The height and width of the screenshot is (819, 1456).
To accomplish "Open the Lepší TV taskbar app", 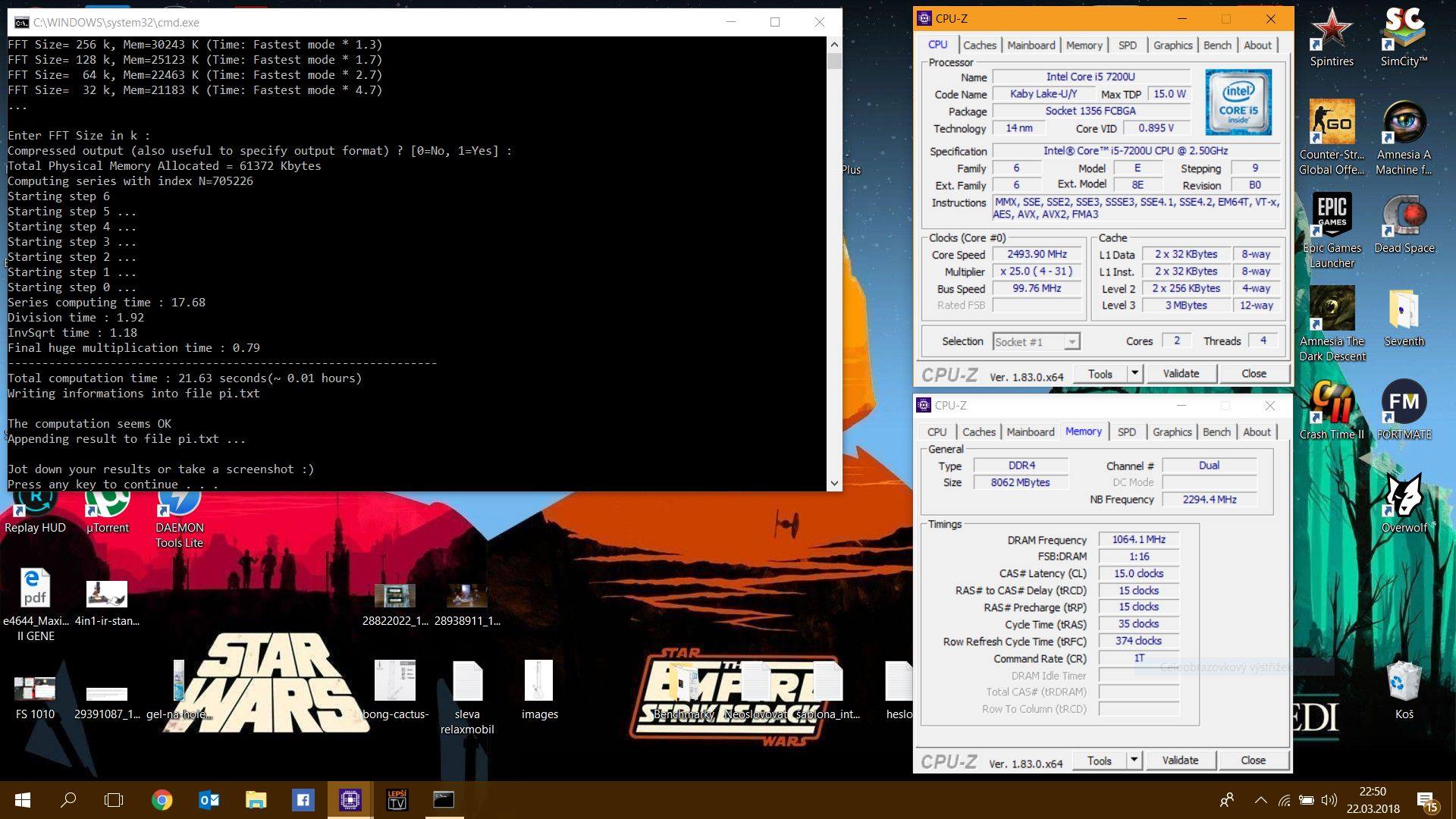I will pyautogui.click(x=397, y=800).
